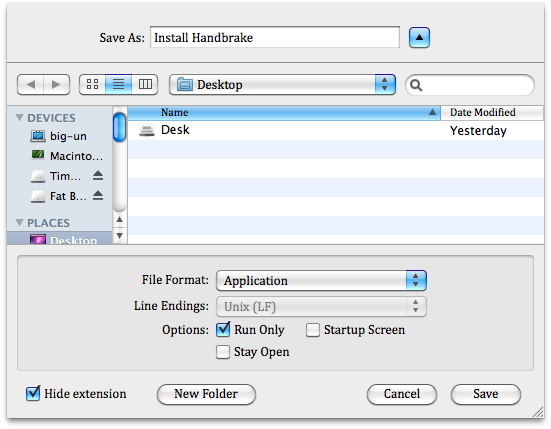Uncheck the Run Only option
551x429 pixels.
(x=223, y=330)
